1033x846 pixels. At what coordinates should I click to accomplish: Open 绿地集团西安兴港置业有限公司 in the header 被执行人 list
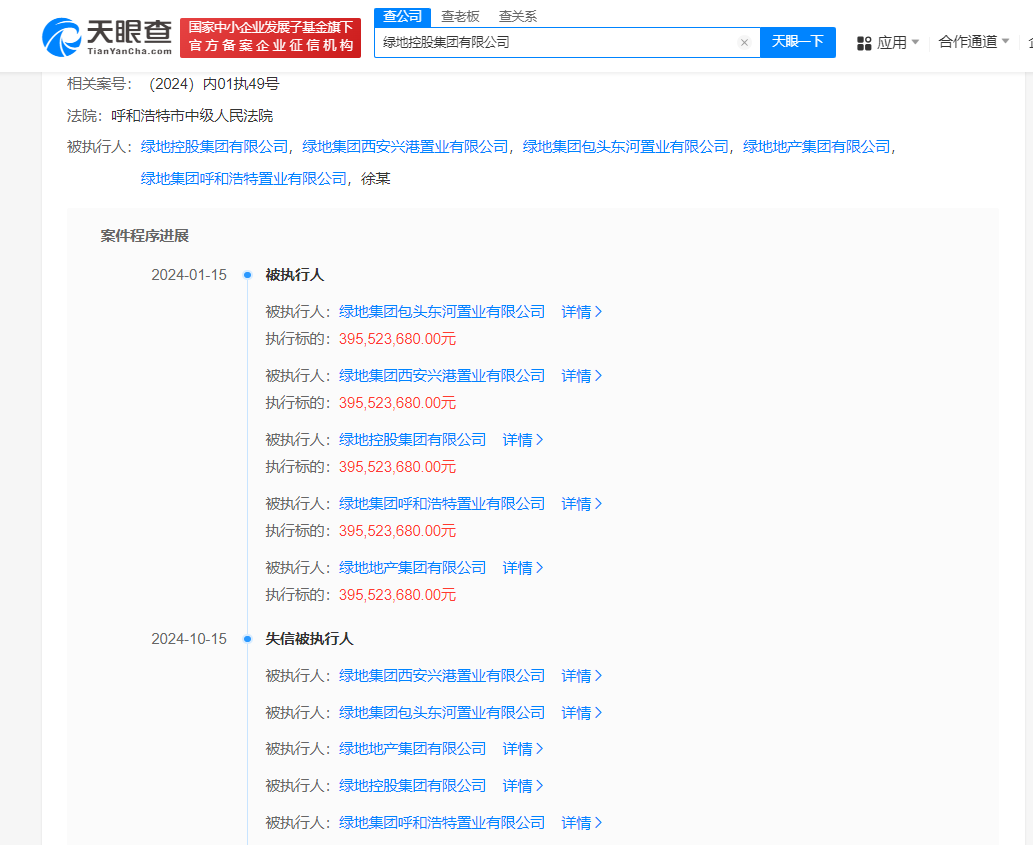pyautogui.click(x=405, y=147)
